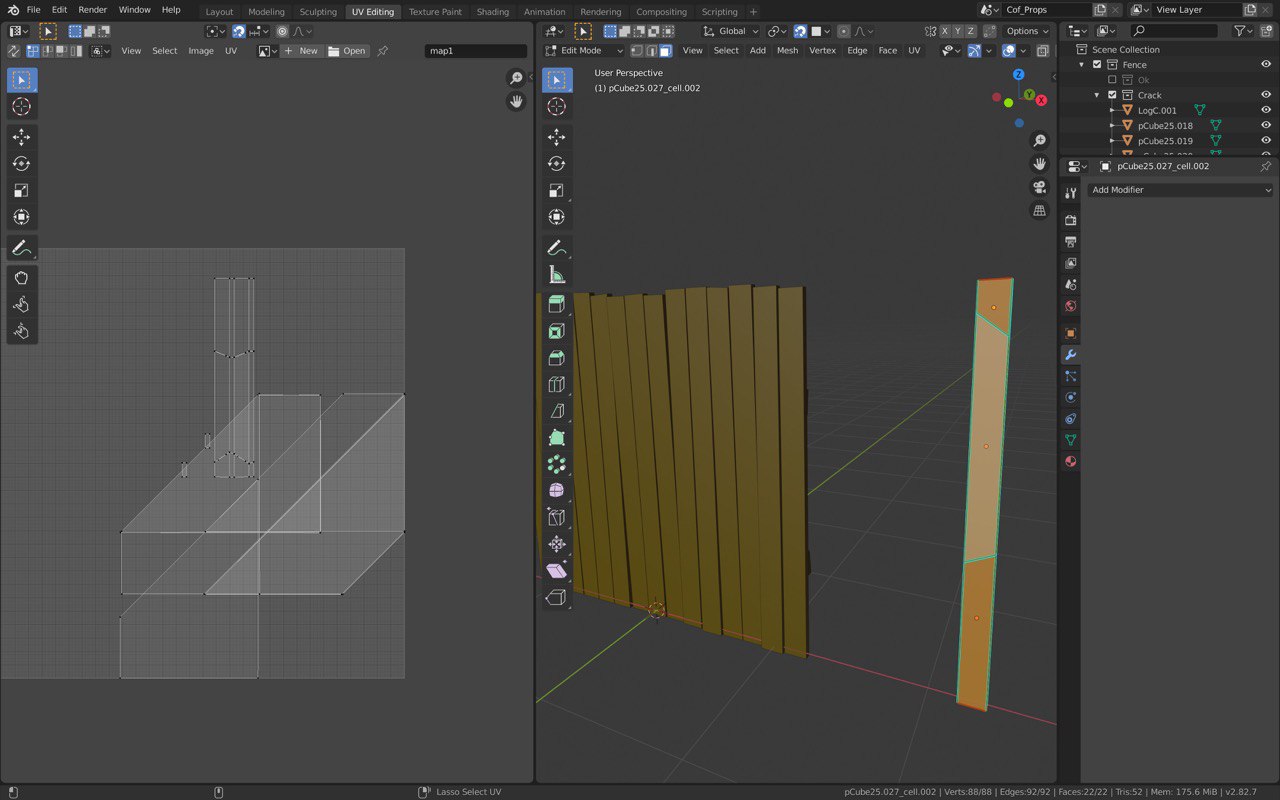Click the pan hand icon in UV editor
The image size is (1280, 800).
[x=516, y=101]
